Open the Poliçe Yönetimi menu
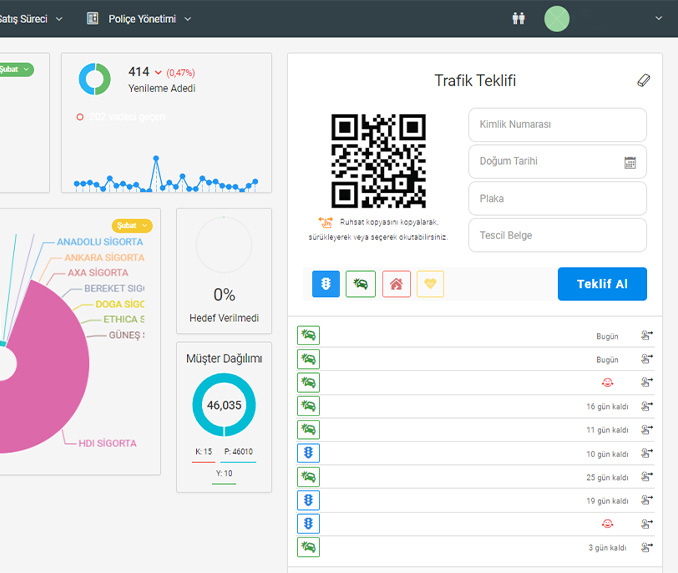678x573 pixels. click(x=139, y=18)
